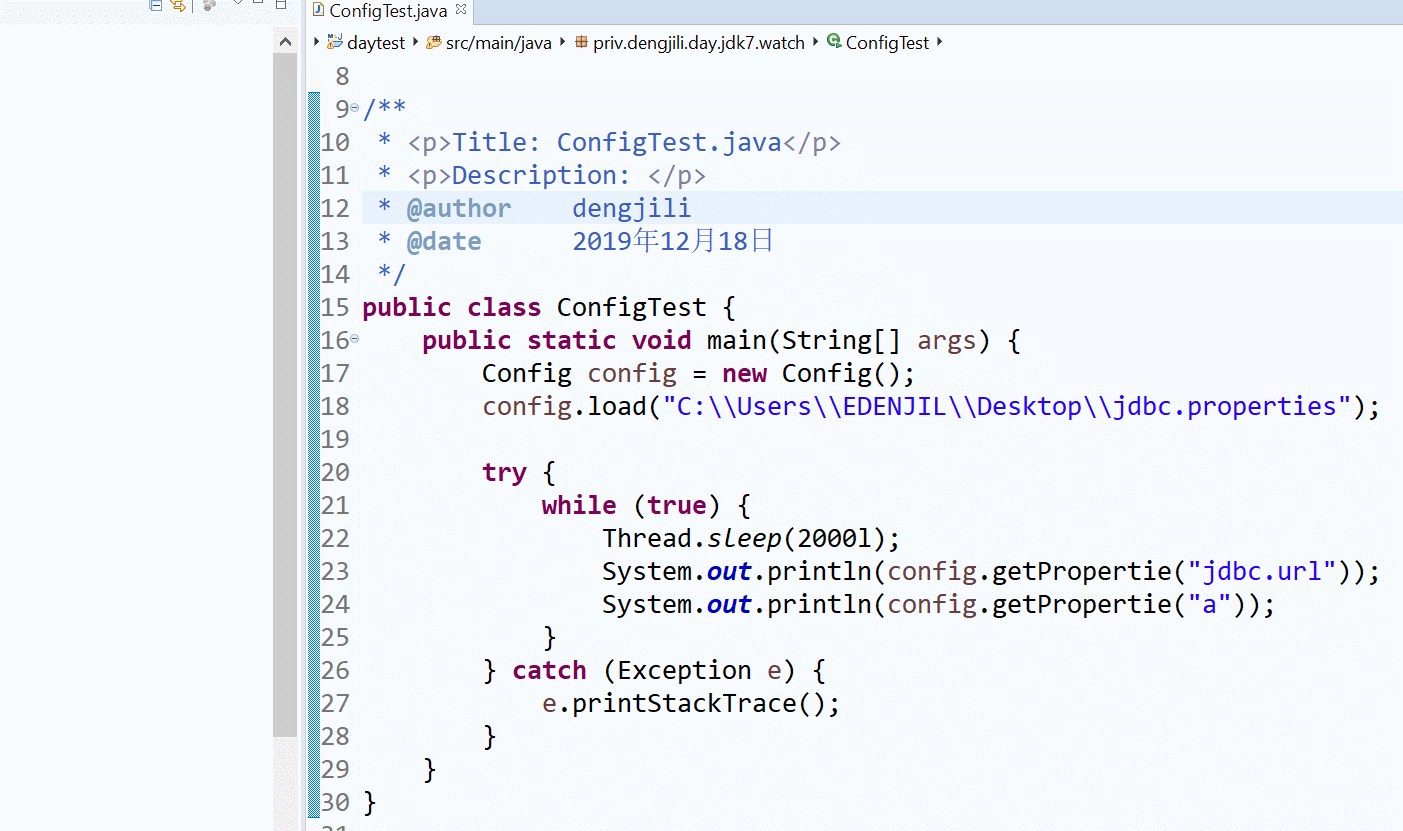Click the "args" parameter on line 16
Viewport: 1403px width, 831px height.
[947, 340]
